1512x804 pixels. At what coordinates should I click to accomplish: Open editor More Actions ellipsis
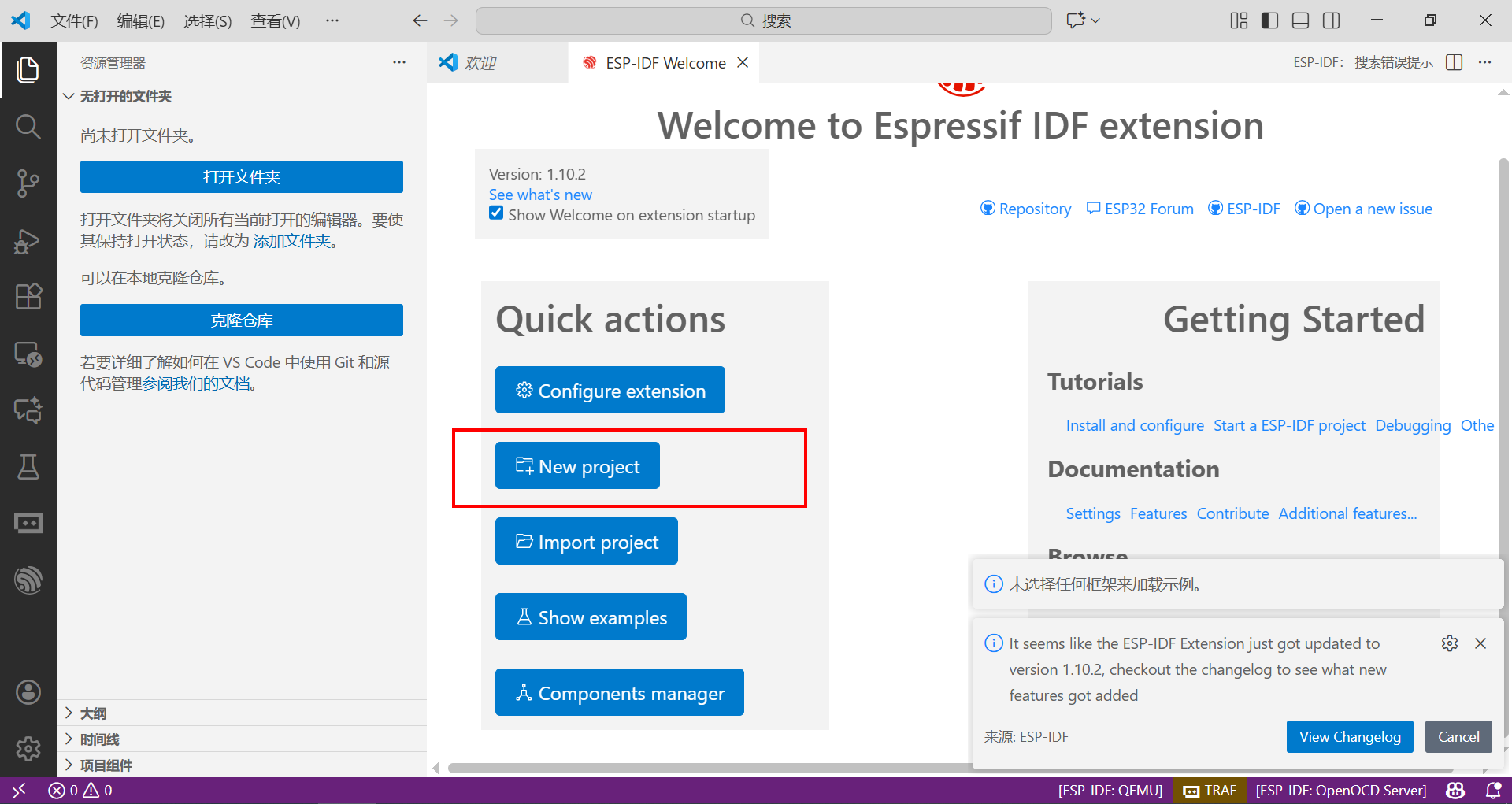pyautogui.click(x=1484, y=62)
